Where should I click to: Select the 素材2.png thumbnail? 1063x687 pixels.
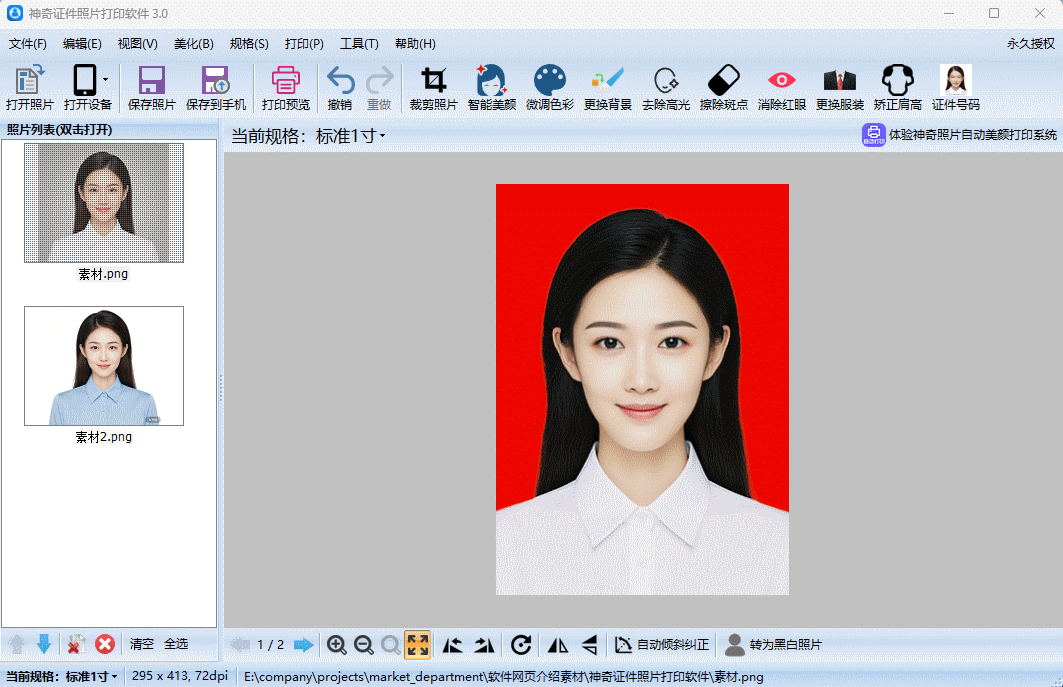click(x=104, y=366)
